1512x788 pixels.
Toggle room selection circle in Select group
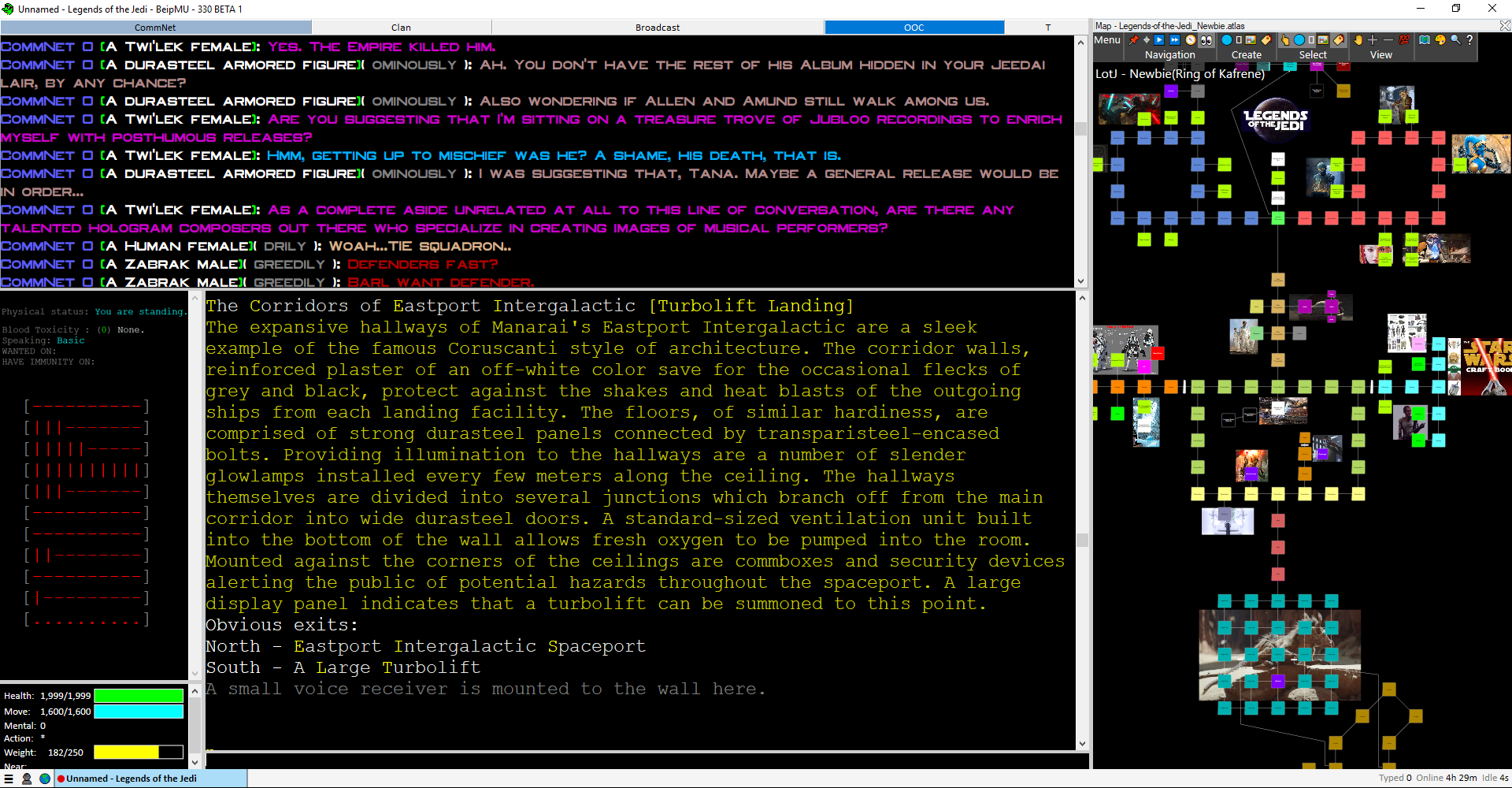click(x=1299, y=40)
